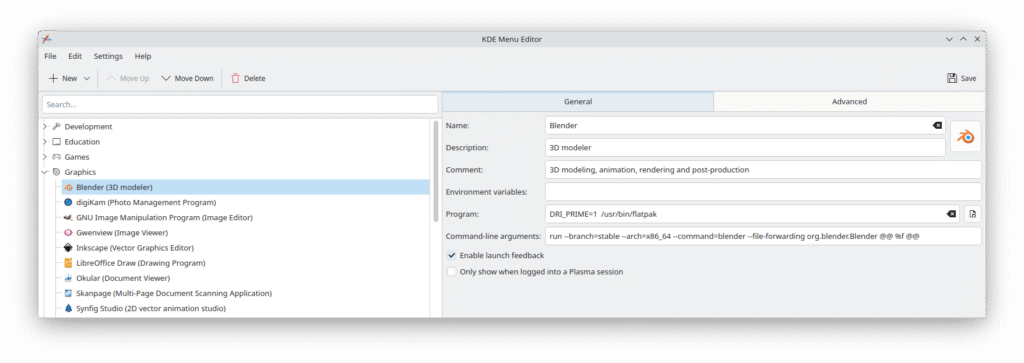The image size is (1024, 363).
Task: Open the File menu
Action: click(50, 56)
